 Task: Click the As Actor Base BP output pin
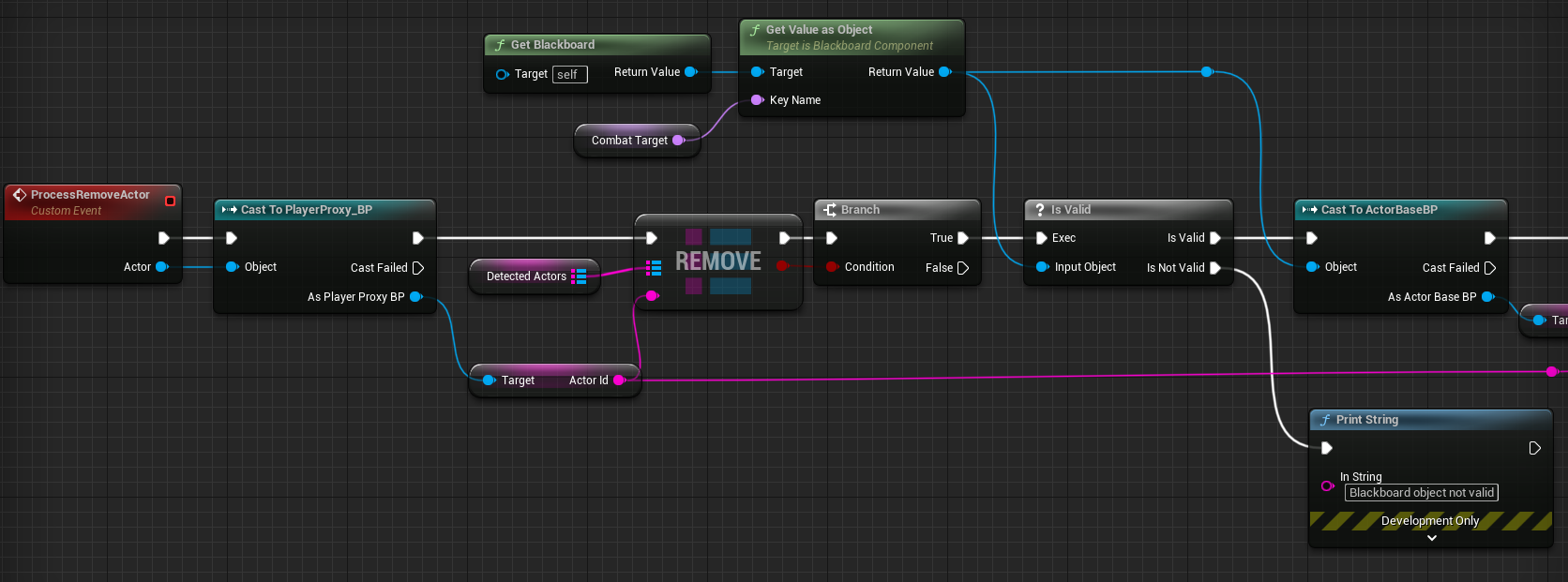(x=1487, y=297)
